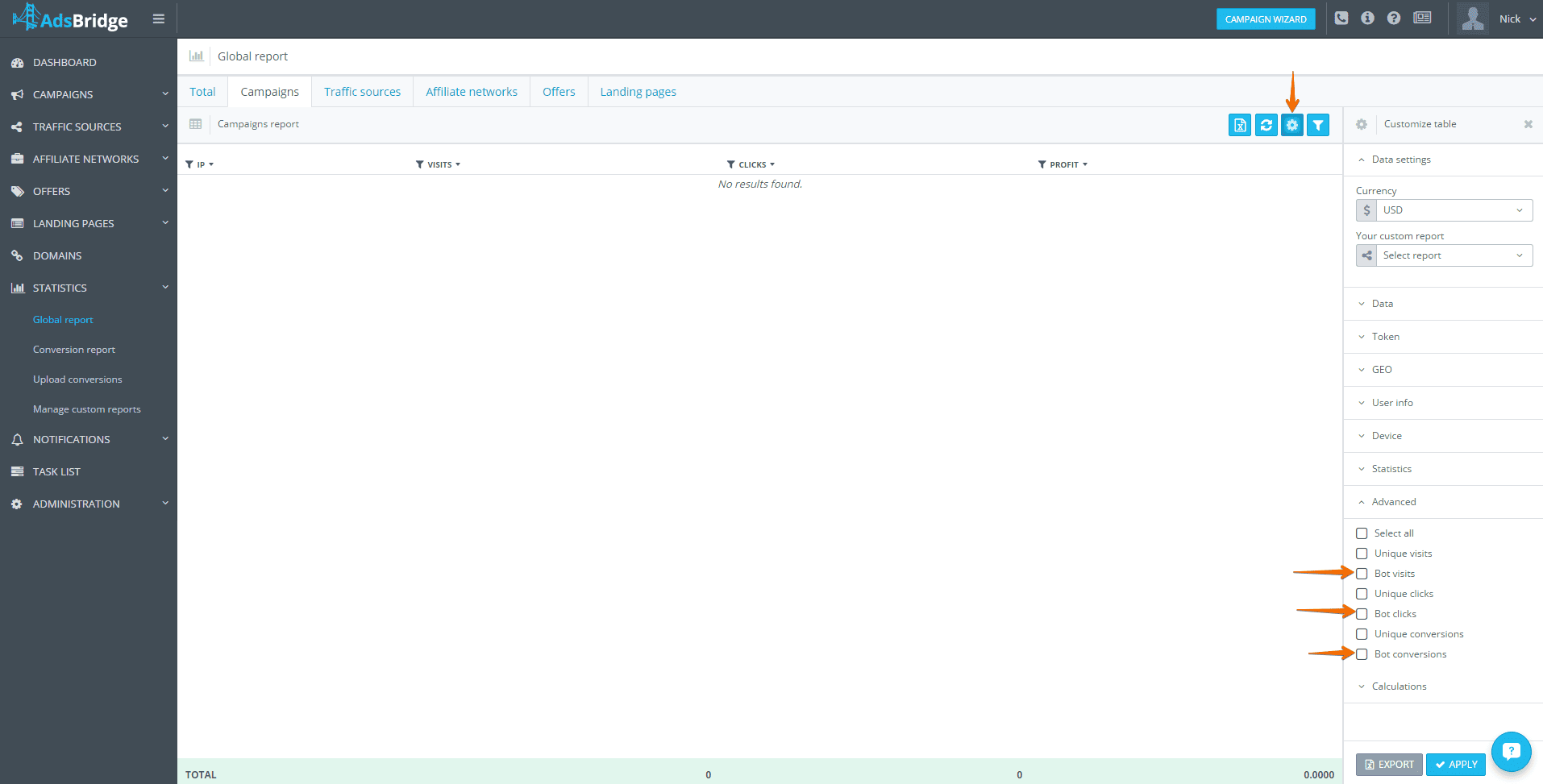The image size is (1543, 784).
Task: Switch to the Campaigns tab
Action: [270, 92]
